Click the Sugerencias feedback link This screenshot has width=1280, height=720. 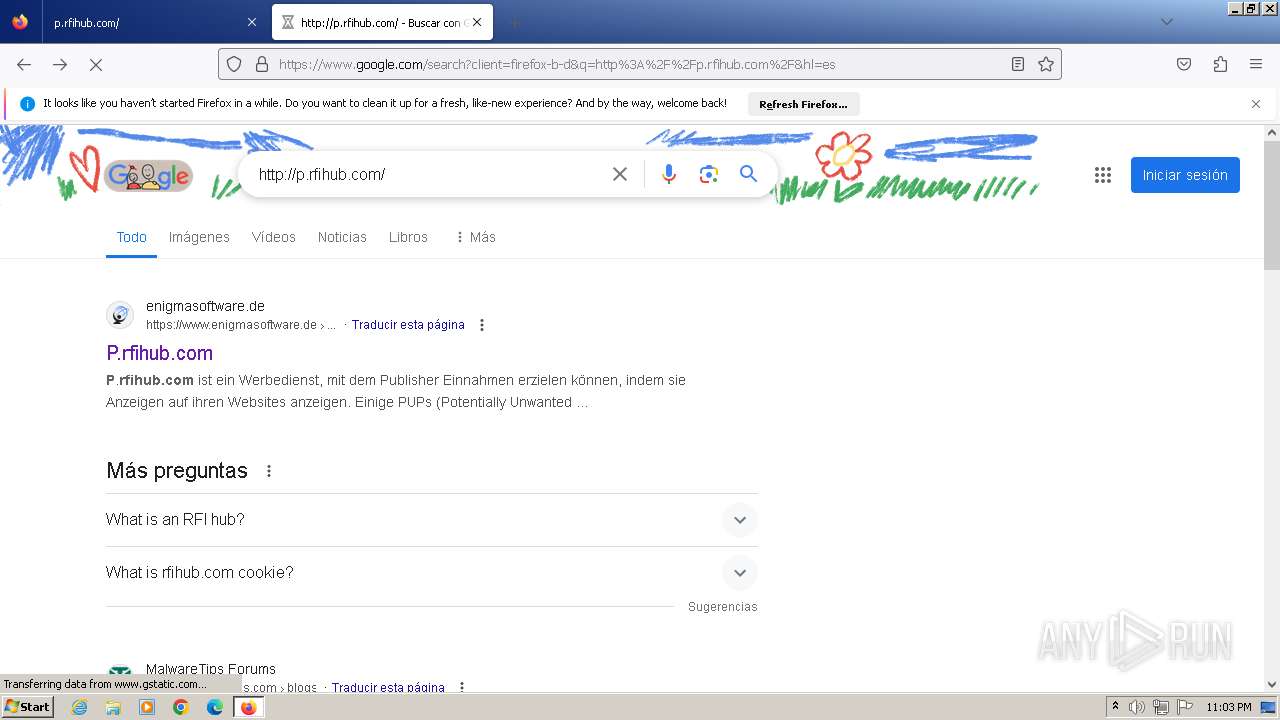coord(723,607)
